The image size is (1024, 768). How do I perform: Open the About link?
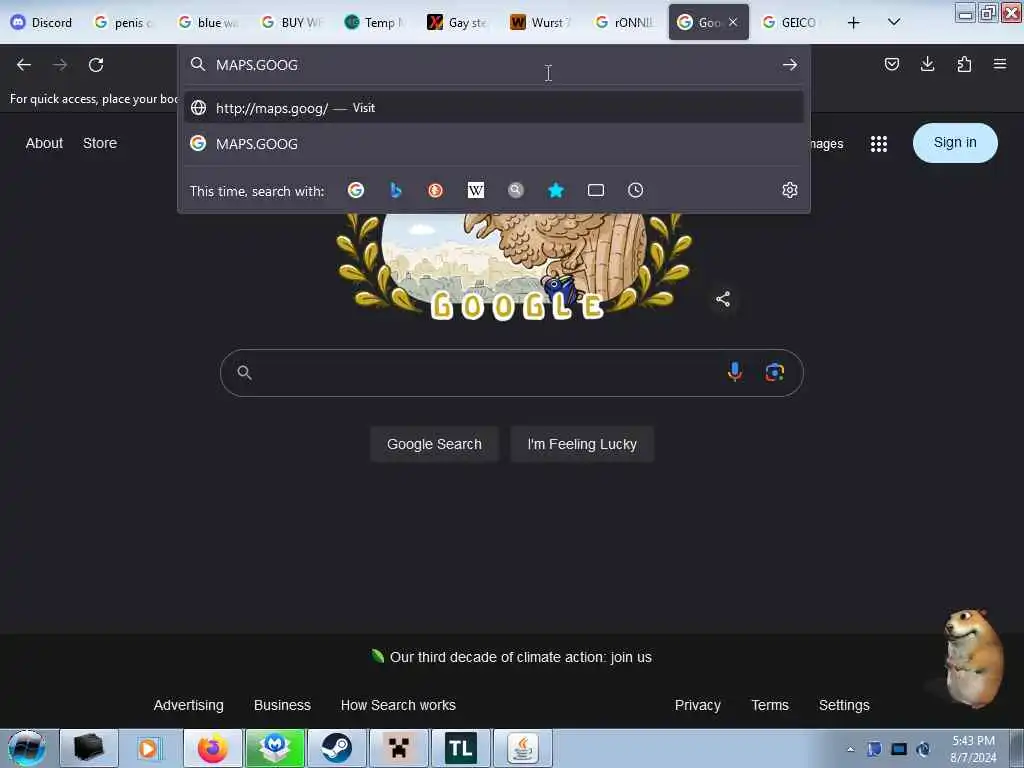click(44, 143)
